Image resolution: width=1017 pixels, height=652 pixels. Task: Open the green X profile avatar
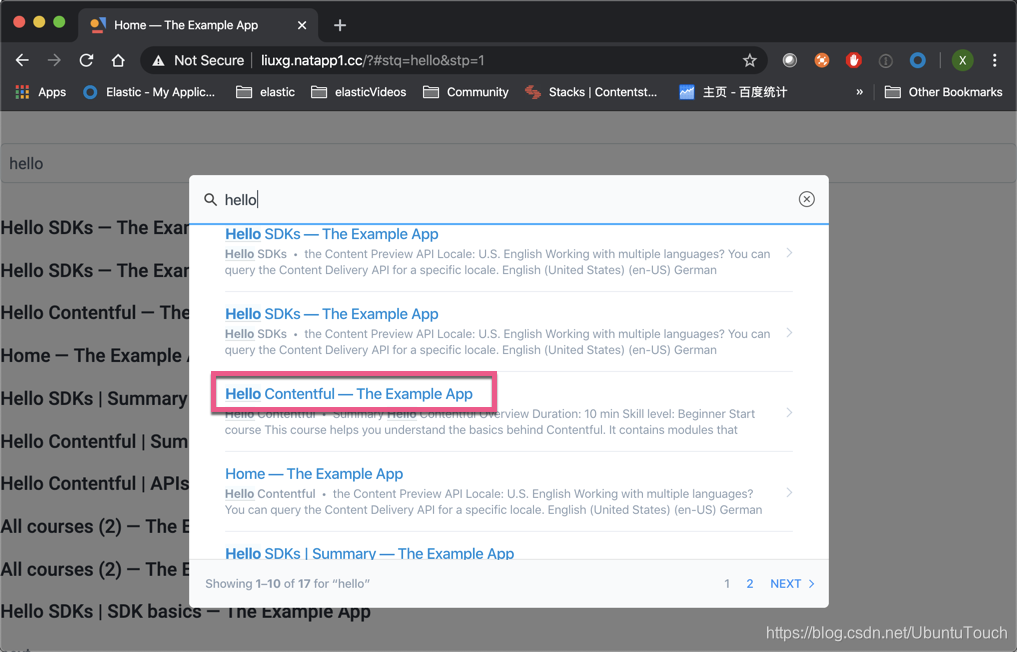[x=963, y=60]
